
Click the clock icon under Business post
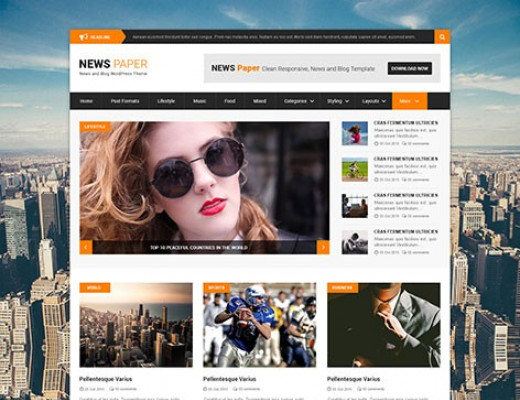(x=330, y=389)
